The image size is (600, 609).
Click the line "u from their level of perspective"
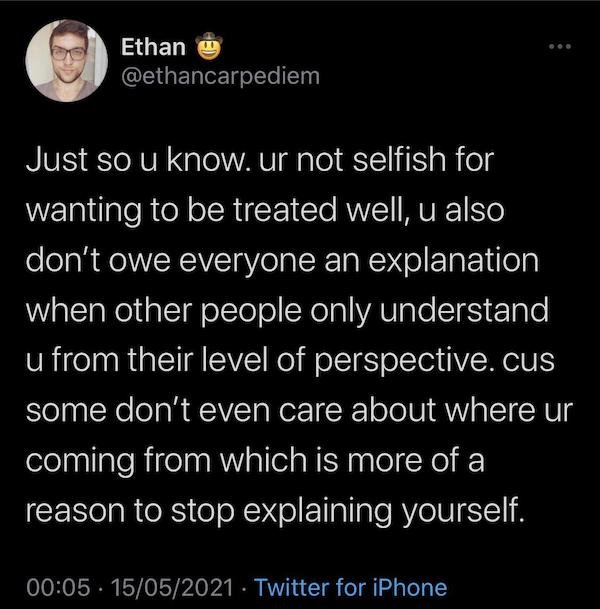(x=290, y=360)
